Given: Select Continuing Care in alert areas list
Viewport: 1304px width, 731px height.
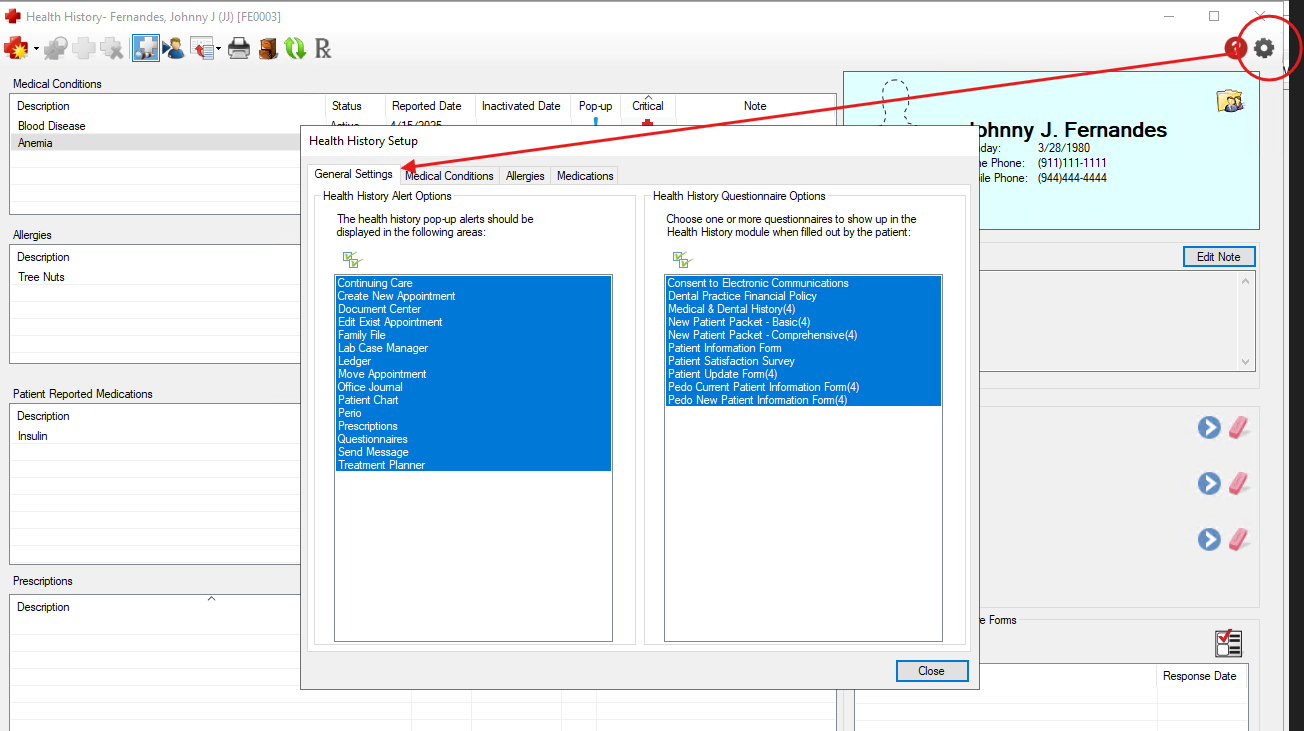Looking at the screenshot, I should [473, 283].
